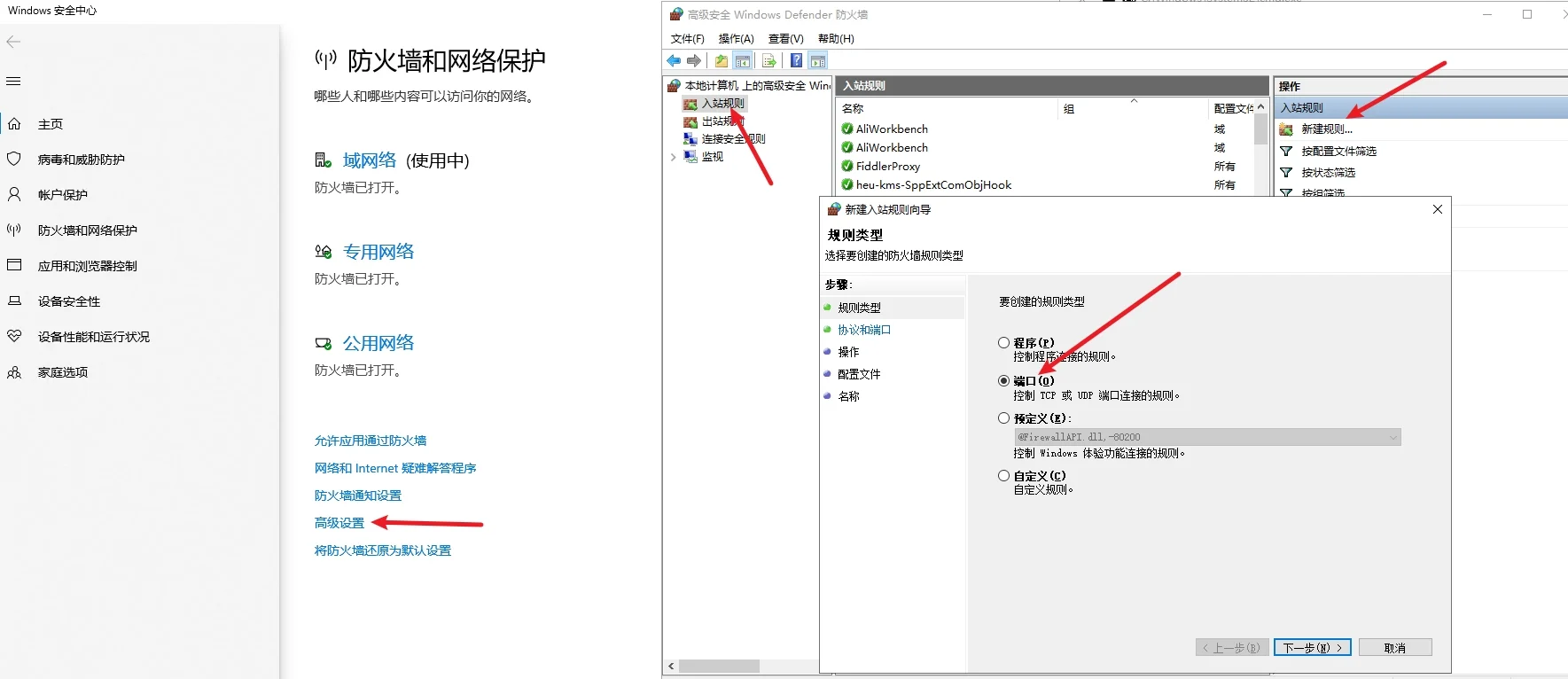The width and height of the screenshot is (1568, 679).
Task: Select the inbound rules (入站规则) action pane header
Action: 1422,108
